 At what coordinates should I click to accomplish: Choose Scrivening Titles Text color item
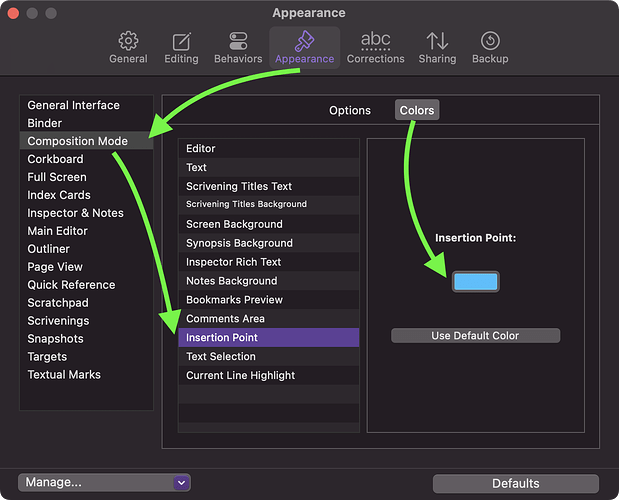[269, 186]
